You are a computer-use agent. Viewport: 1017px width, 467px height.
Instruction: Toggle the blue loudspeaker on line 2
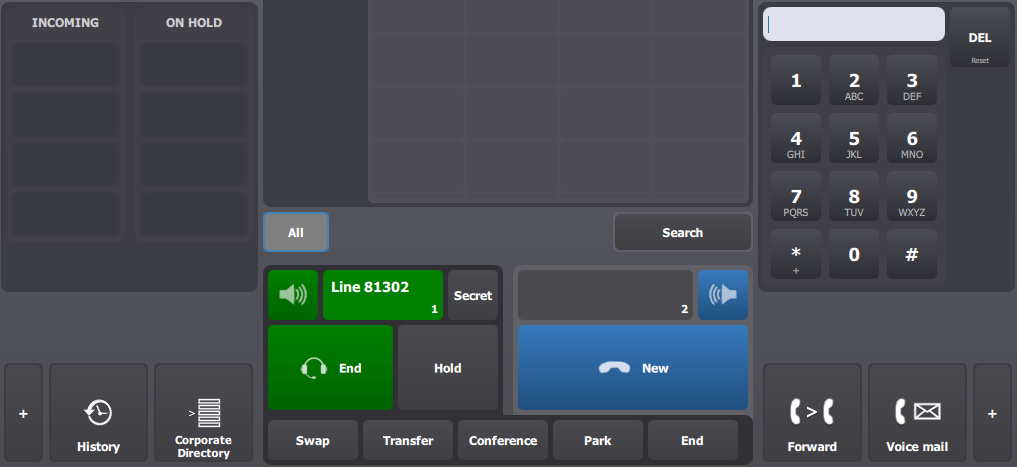(x=723, y=295)
